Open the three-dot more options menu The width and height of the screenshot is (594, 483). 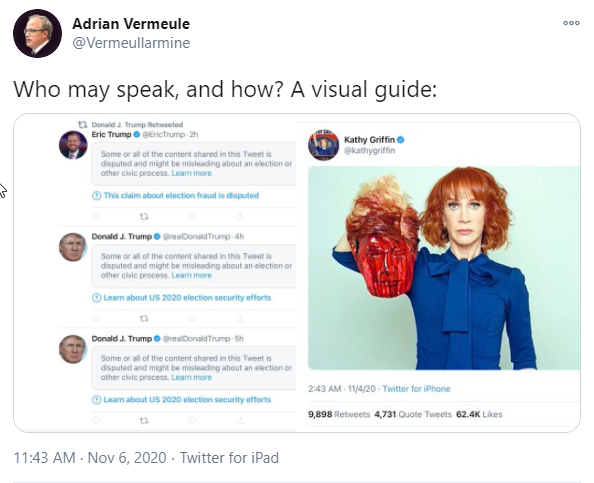[571, 23]
